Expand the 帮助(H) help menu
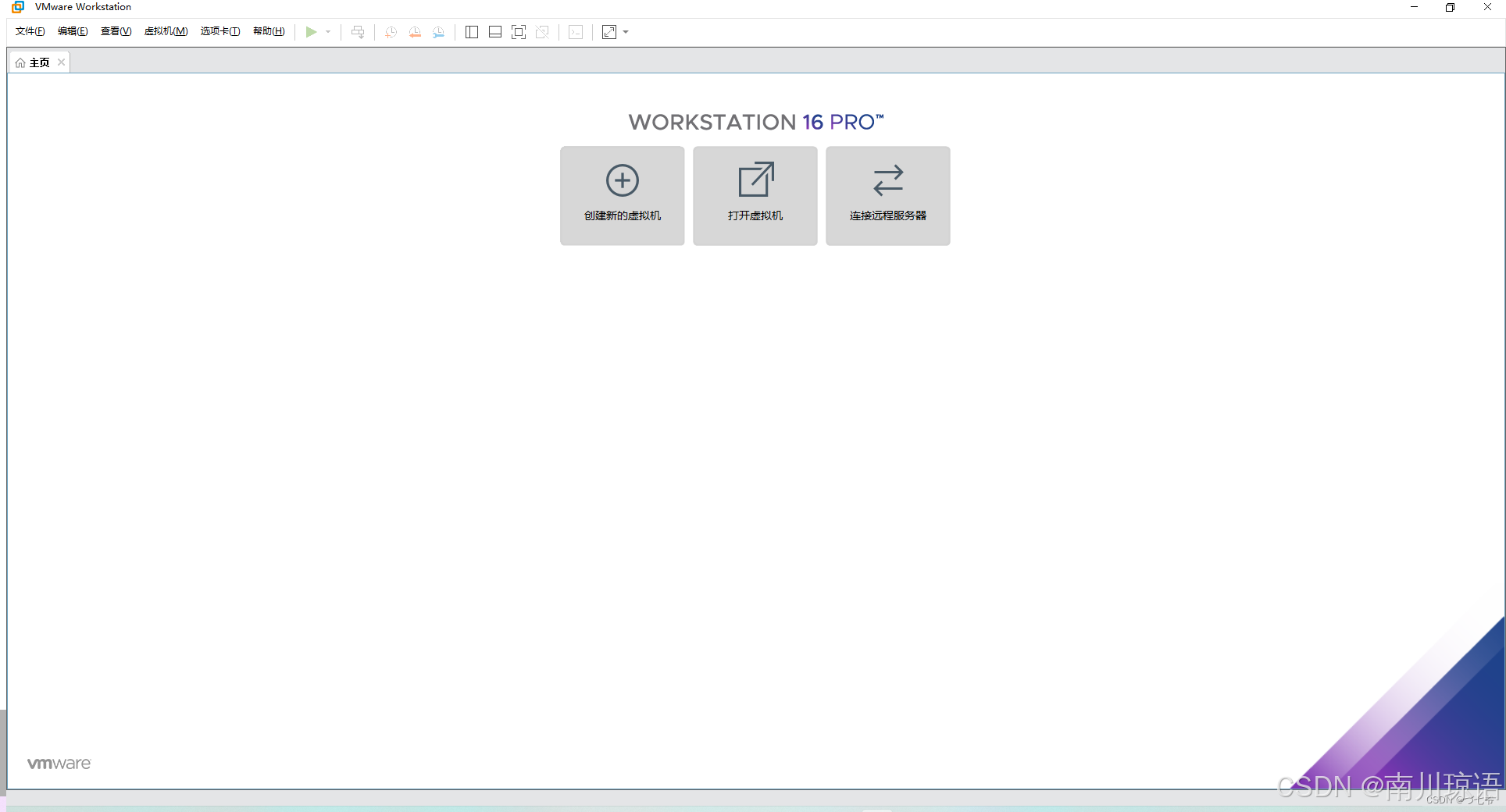The width and height of the screenshot is (1506, 812). (269, 31)
